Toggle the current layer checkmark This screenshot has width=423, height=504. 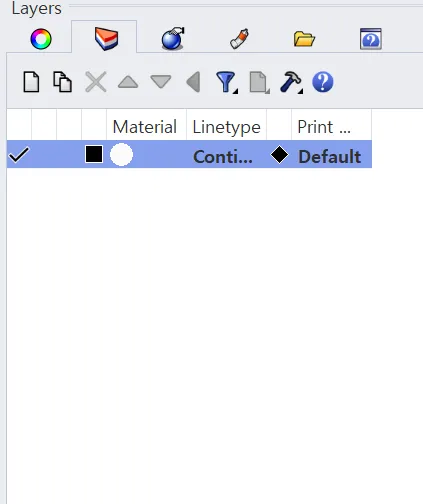click(19, 155)
